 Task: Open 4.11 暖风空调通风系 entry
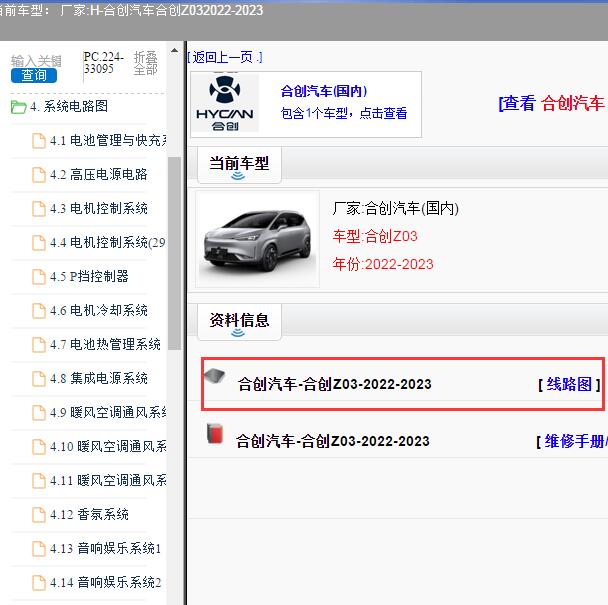point(108,481)
